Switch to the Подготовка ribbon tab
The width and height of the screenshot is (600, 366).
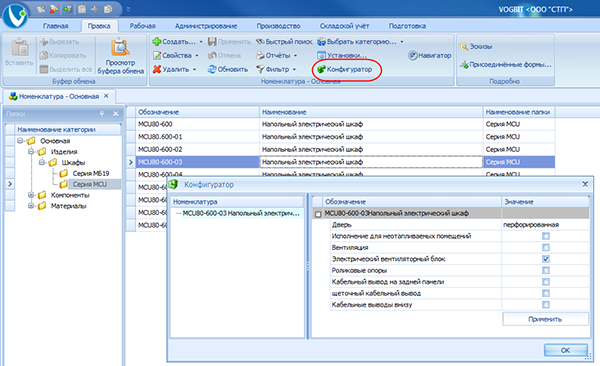click(407, 26)
